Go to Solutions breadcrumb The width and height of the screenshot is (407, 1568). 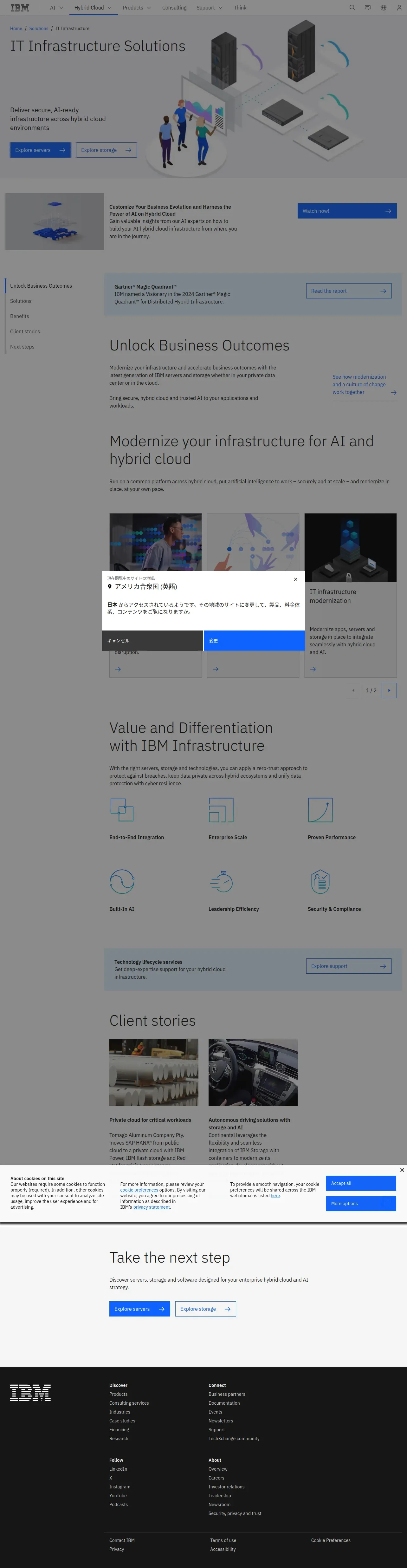(x=38, y=29)
